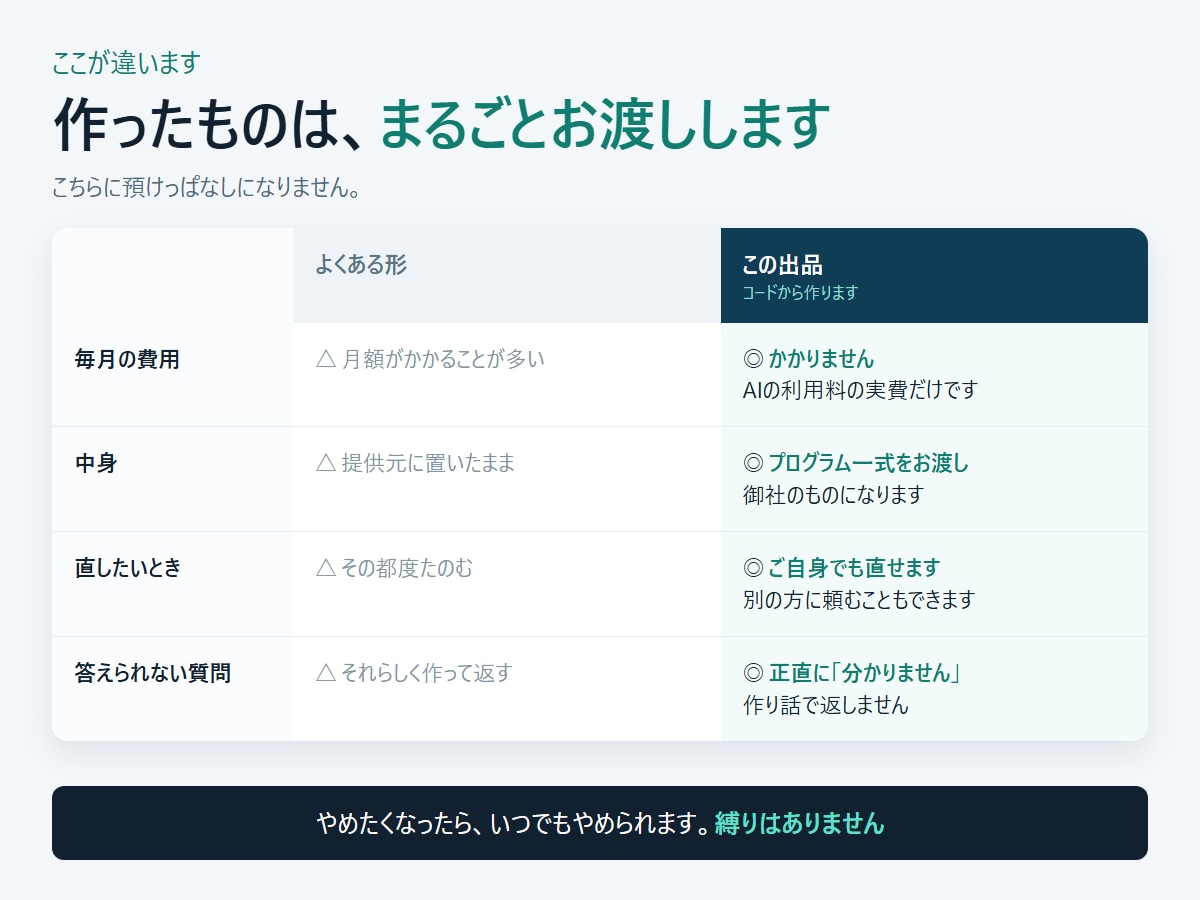
Task: Click '御社のものになります' text
Action: [833, 495]
